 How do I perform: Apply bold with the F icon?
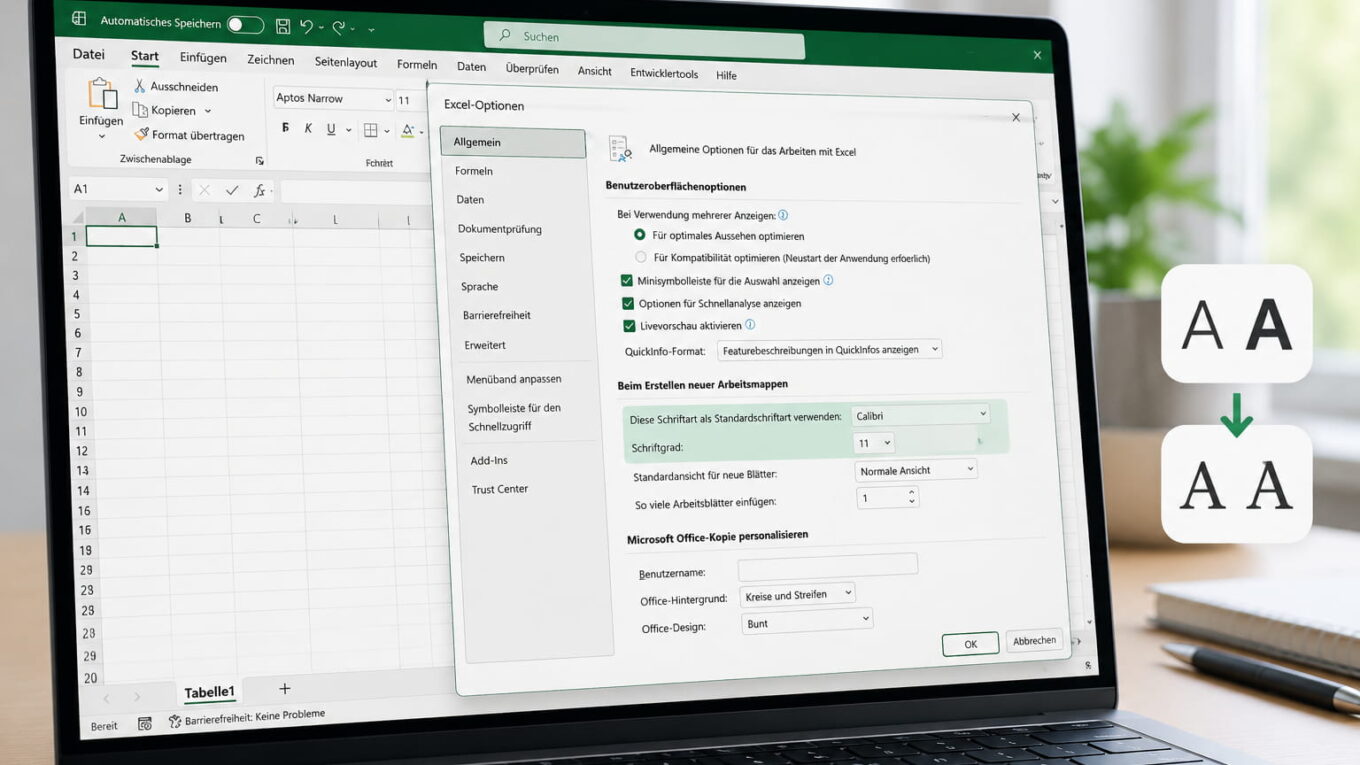point(285,128)
